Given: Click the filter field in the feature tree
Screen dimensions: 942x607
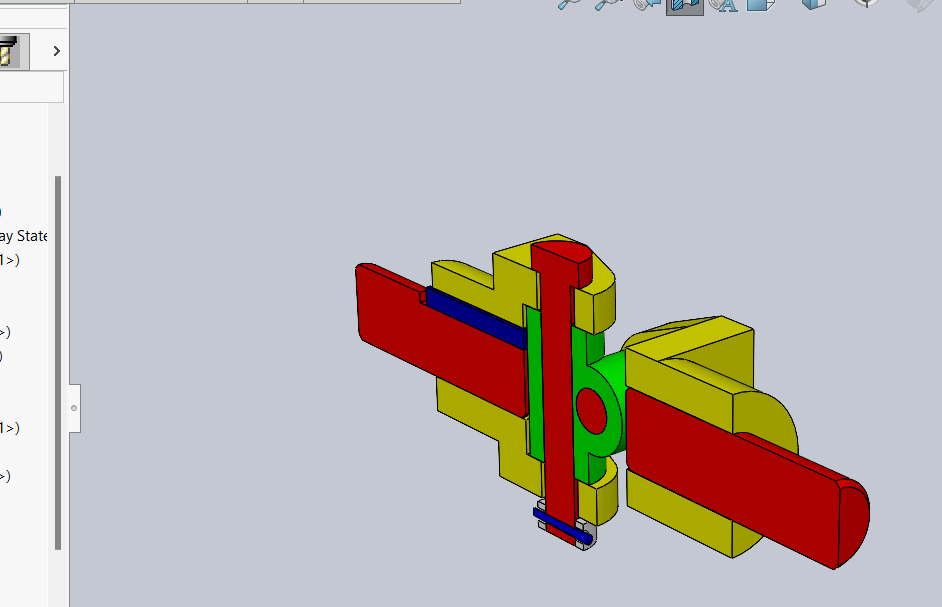Looking at the screenshot, I should pos(31,87).
